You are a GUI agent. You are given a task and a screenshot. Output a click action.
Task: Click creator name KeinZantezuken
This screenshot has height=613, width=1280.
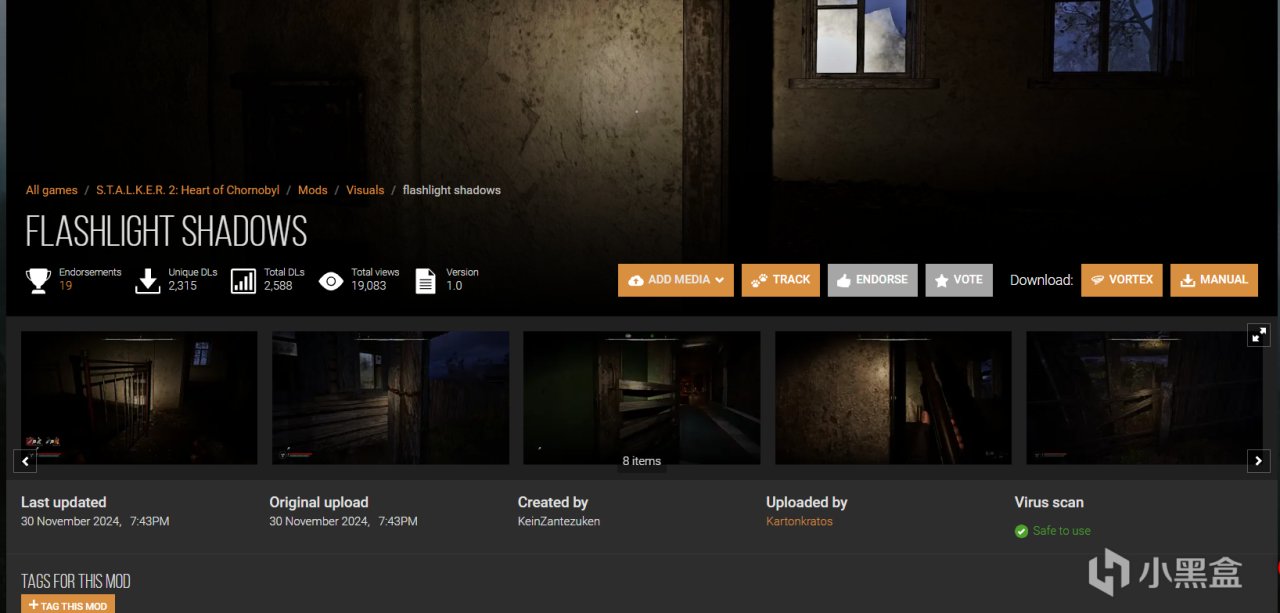point(559,522)
